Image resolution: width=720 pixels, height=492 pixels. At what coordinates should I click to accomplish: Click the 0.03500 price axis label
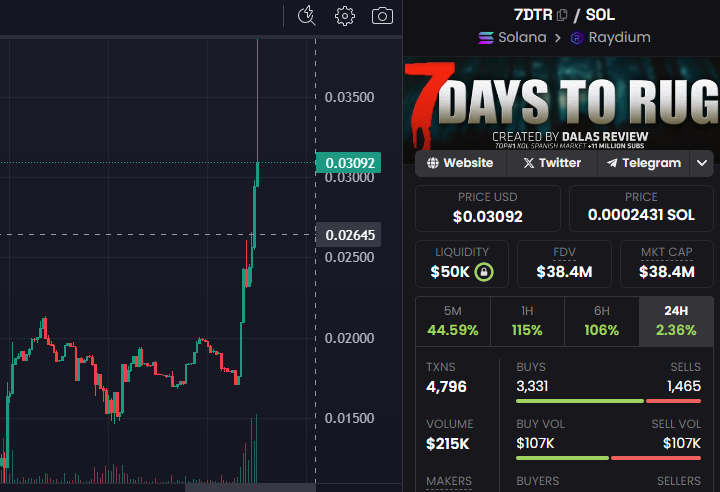point(349,97)
